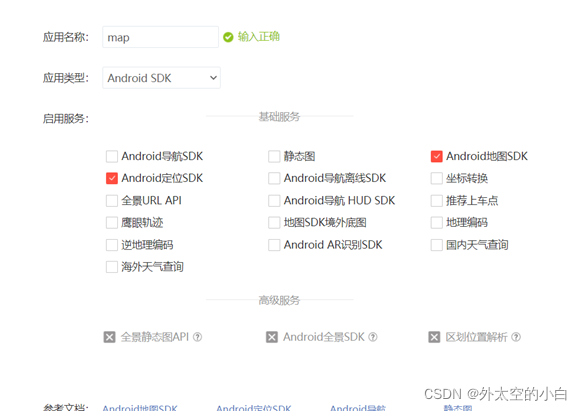
Task: Click the 输入正确 validation text
Action: coord(259,37)
